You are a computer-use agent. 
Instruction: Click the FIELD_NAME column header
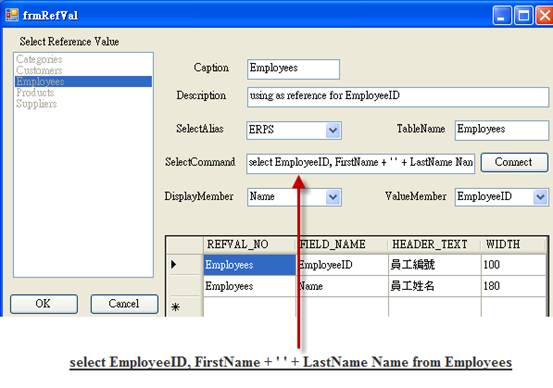point(342,245)
